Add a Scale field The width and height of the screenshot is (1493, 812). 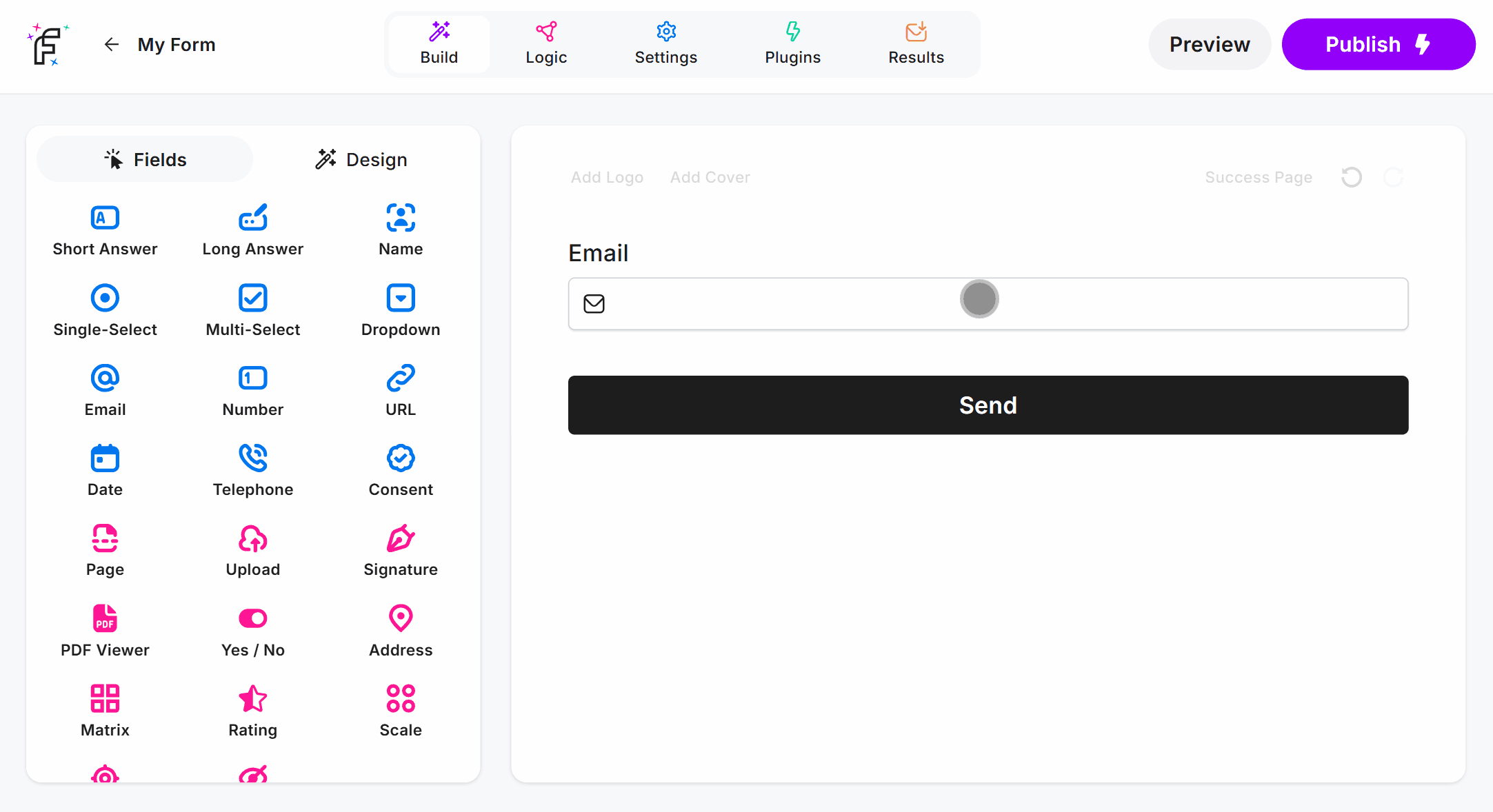(x=401, y=711)
